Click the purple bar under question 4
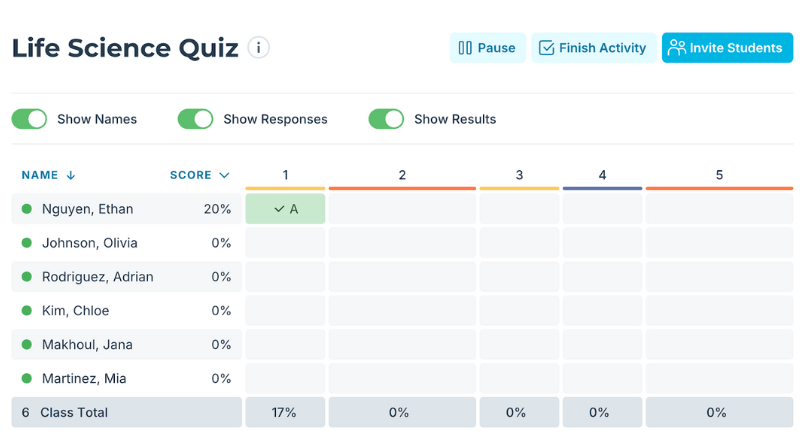Screen dimensions: 800x448 pos(602,188)
